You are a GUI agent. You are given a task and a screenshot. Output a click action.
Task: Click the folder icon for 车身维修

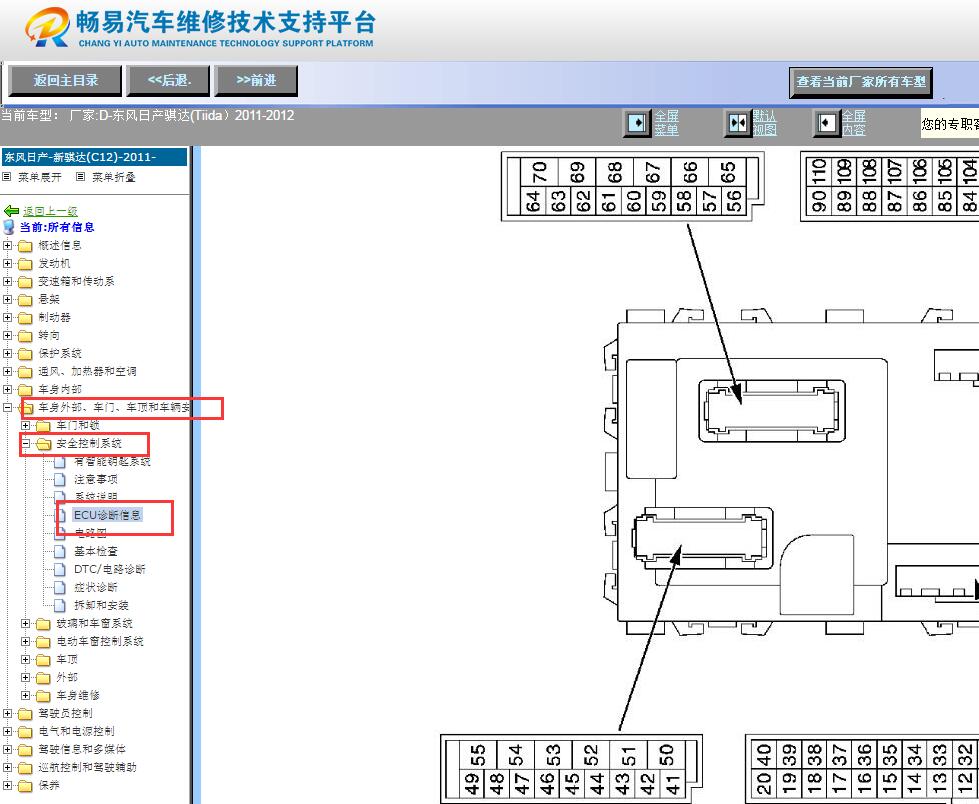click(x=43, y=695)
